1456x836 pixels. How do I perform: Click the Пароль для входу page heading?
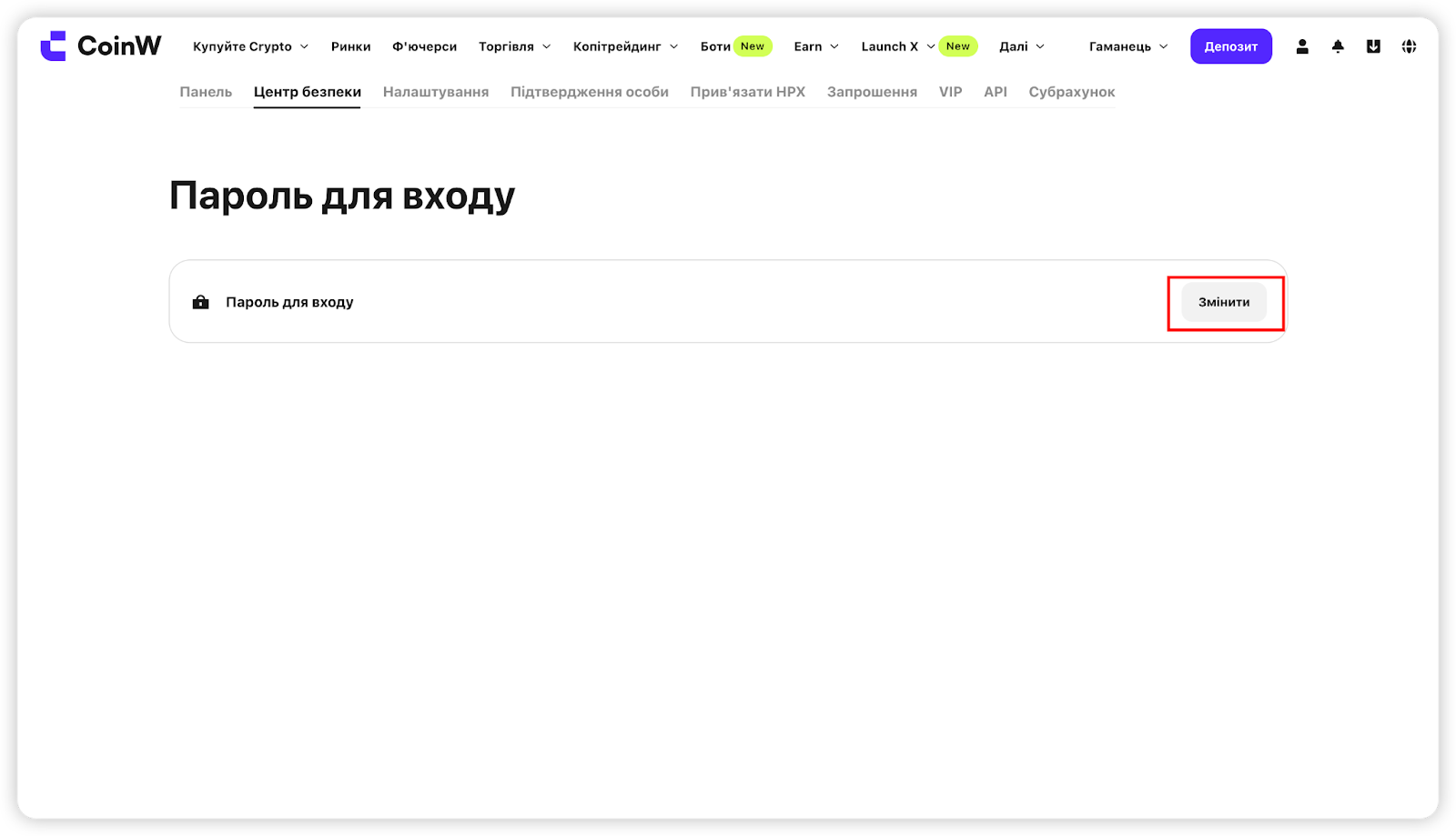click(x=342, y=196)
